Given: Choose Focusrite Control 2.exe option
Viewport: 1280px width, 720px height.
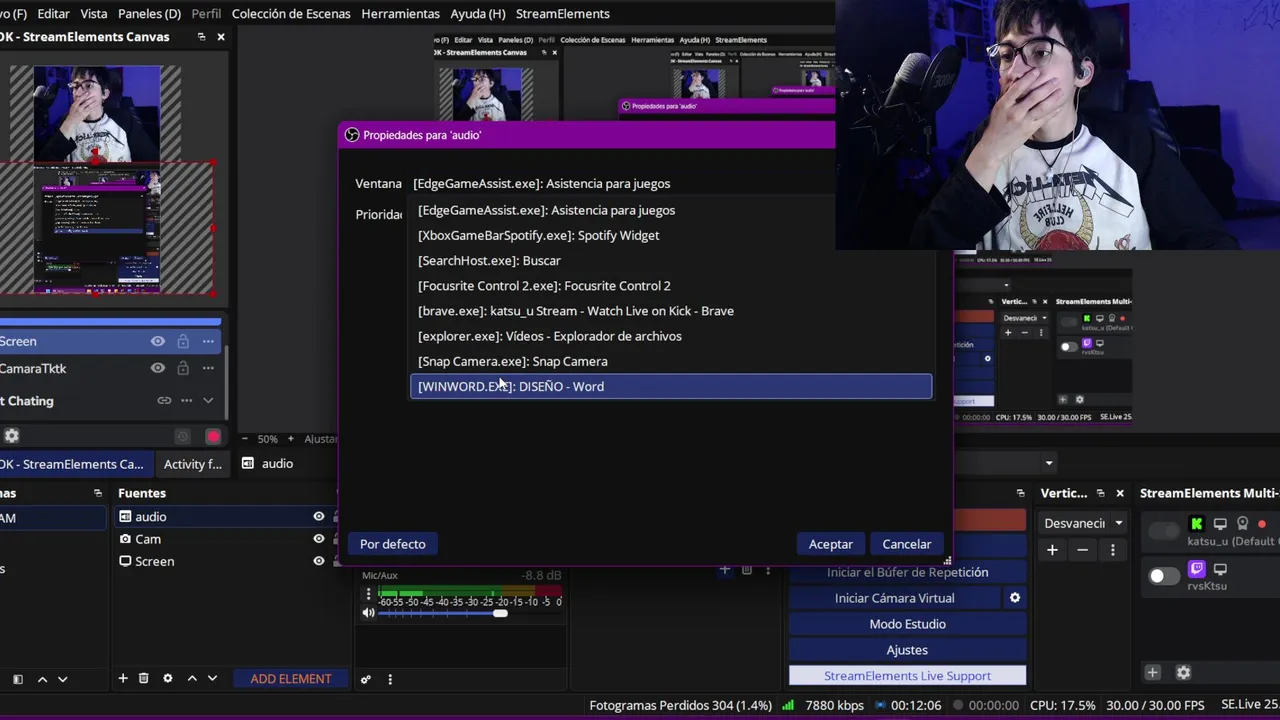Looking at the screenshot, I should (x=671, y=286).
